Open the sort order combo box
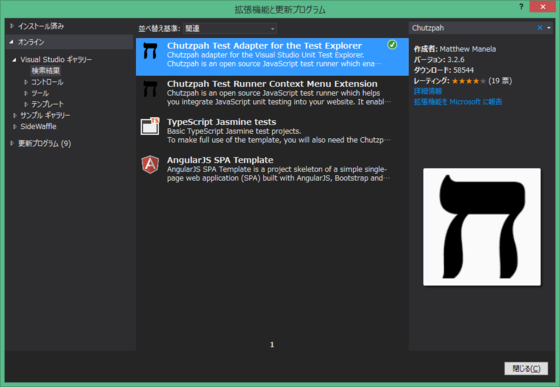560x387 pixels. 230,29
